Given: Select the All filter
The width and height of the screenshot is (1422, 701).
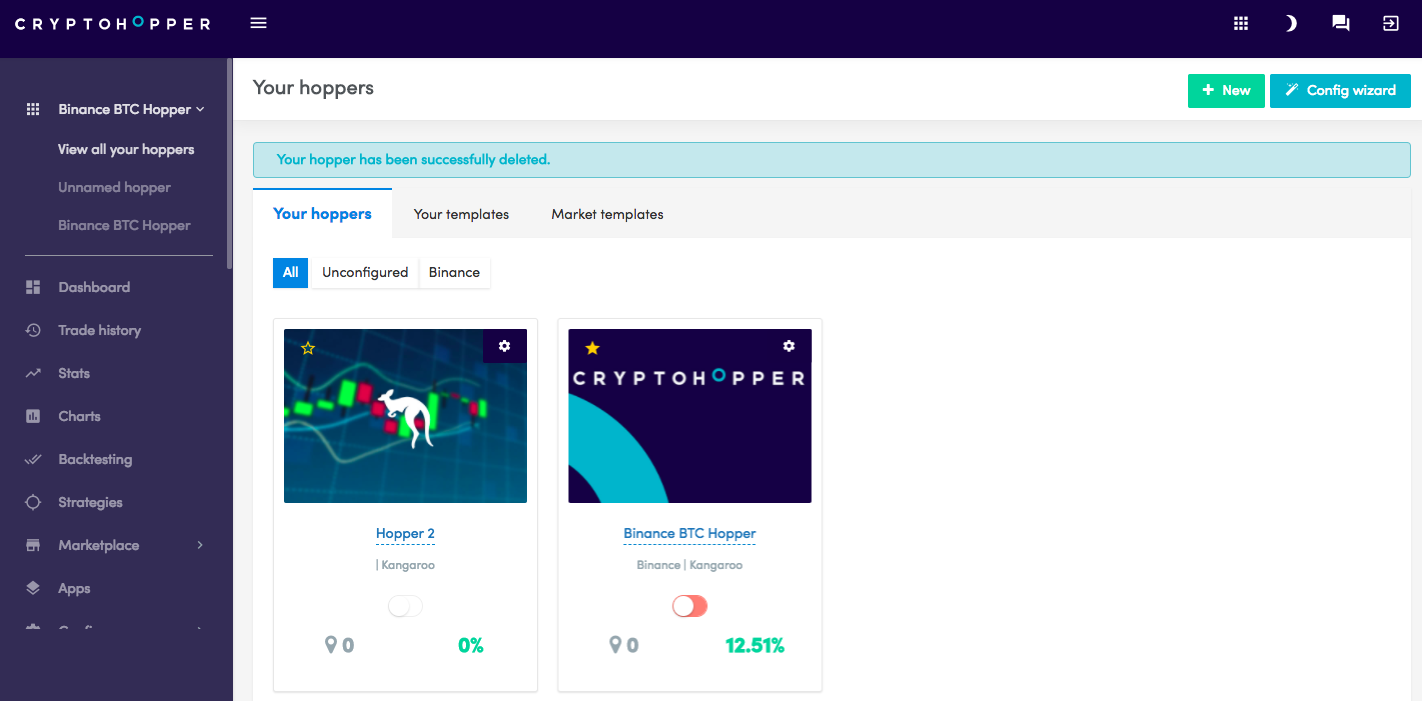Looking at the screenshot, I should (291, 272).
